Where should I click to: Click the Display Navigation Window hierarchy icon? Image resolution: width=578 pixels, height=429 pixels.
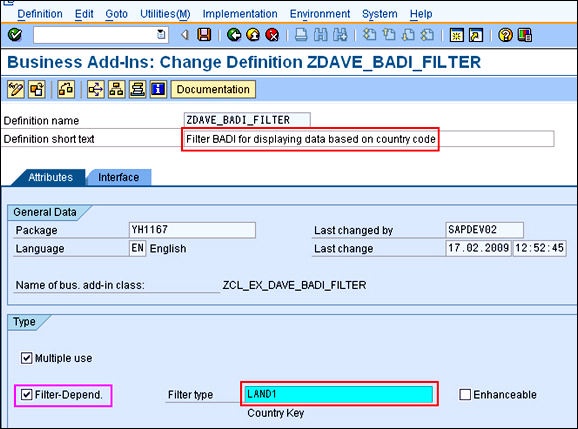pos(116,90)
